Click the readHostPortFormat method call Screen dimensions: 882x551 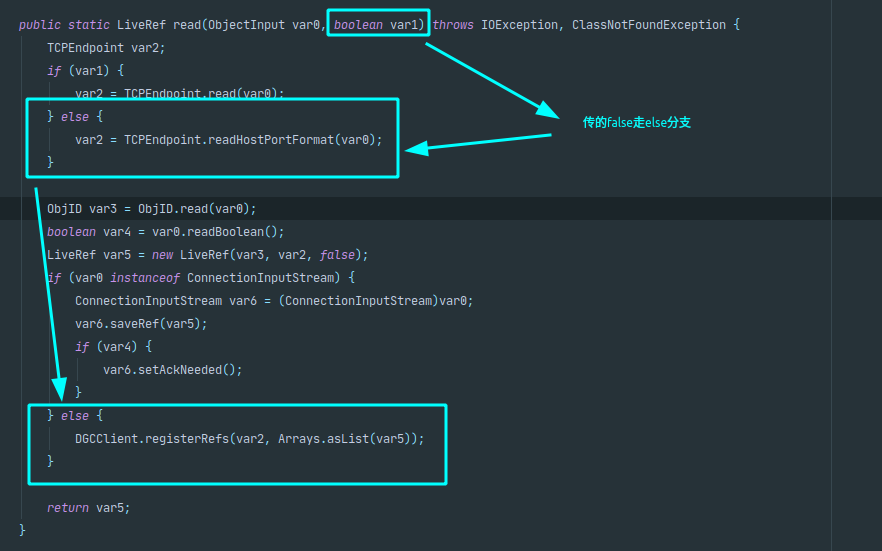point(270,140)
